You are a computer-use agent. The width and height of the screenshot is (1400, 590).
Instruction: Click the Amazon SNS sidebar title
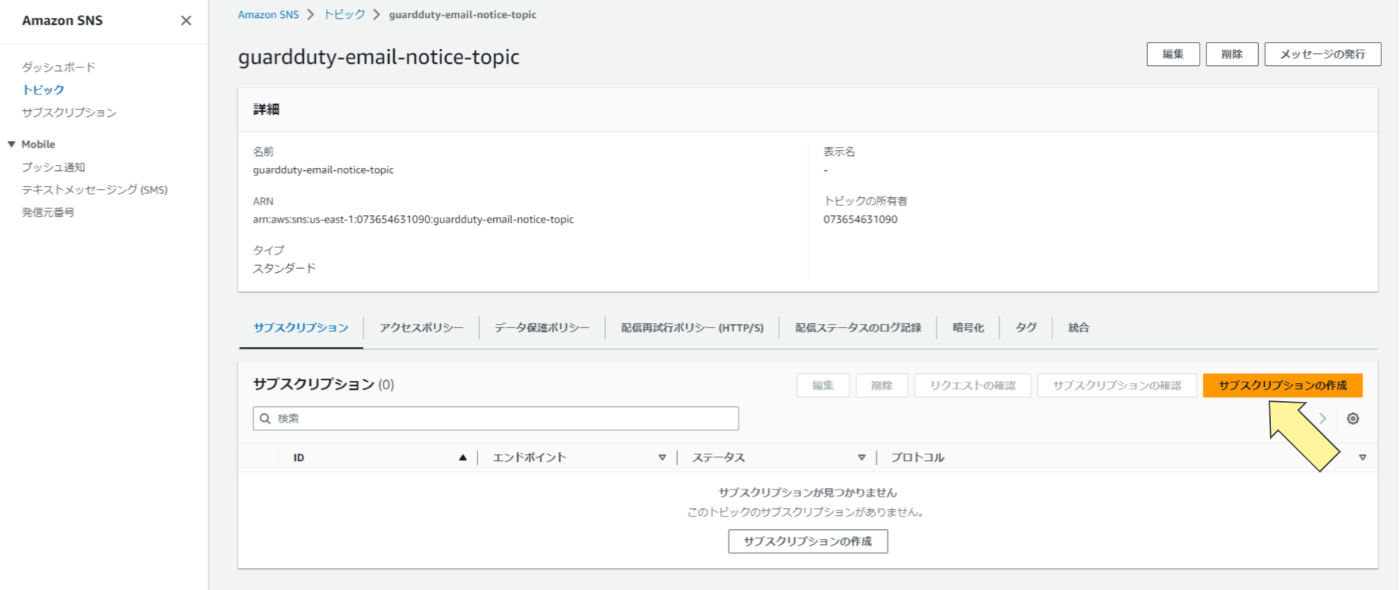[x=62, y=21]
